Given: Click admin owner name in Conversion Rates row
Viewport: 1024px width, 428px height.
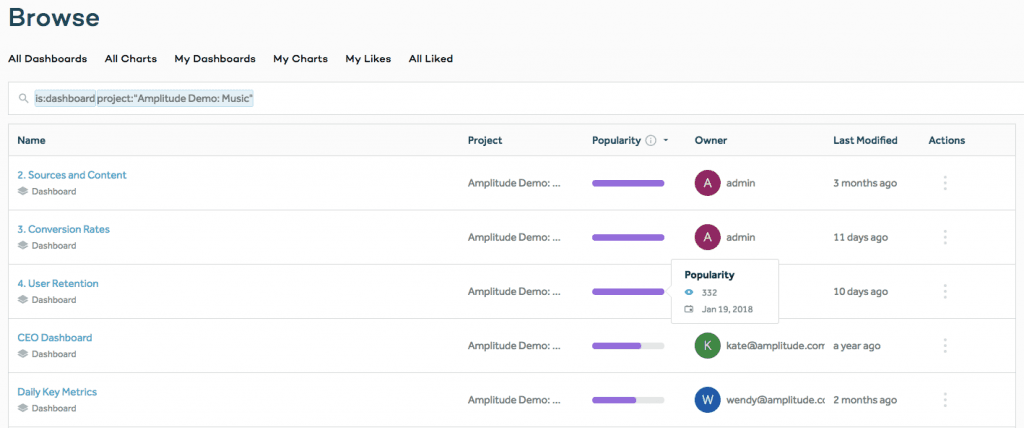Looking at the screenshot, I should click(741, 237).
